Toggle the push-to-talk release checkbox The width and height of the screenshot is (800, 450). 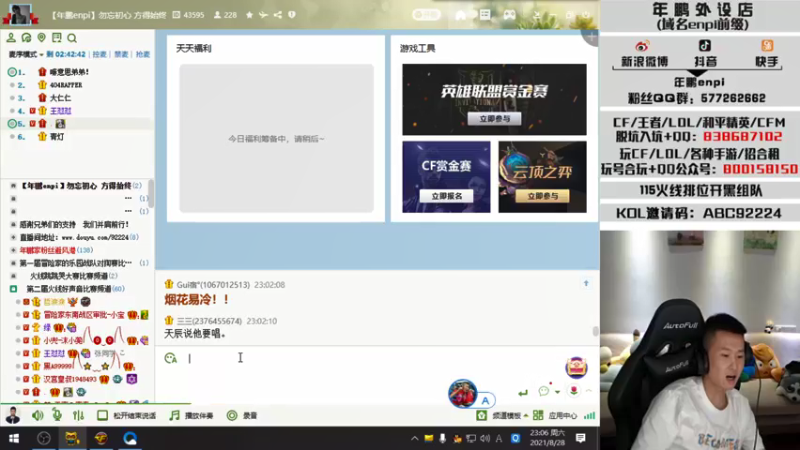pos(103,415)
